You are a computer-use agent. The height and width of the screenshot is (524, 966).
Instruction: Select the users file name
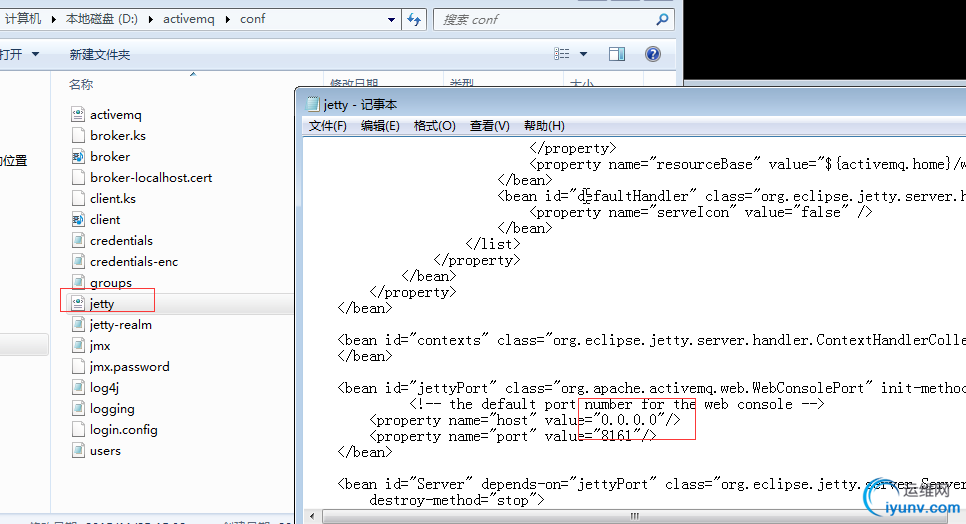tap(105, 451)
